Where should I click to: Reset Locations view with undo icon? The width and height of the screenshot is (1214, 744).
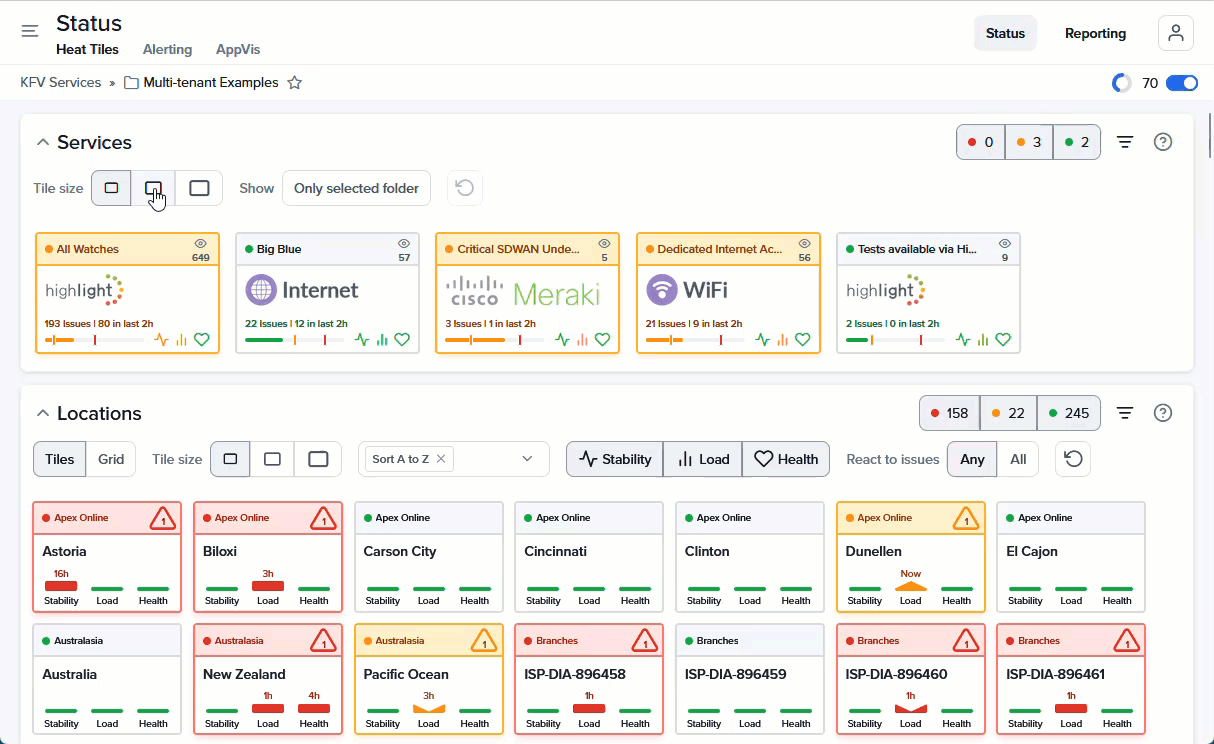click(1073, 459)
